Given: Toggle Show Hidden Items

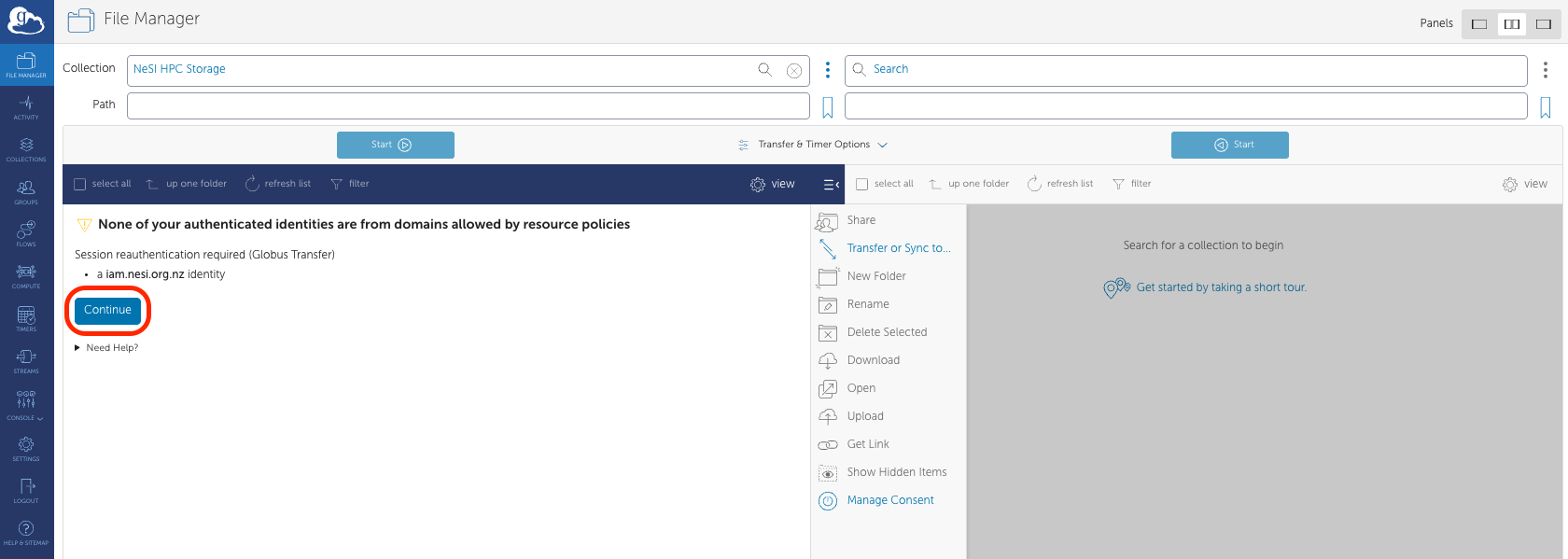Looking at the screenshot, I should [896, 472].
